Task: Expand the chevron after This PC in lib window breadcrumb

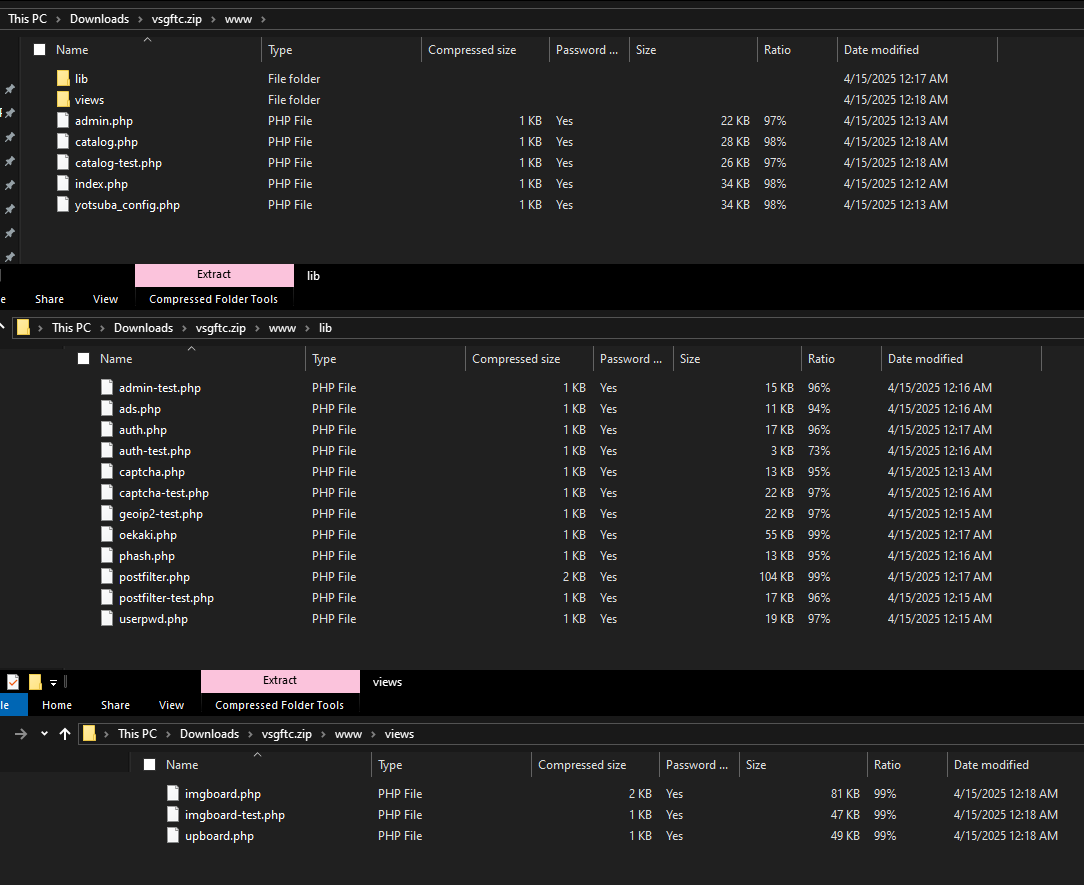Action: pyautogui.click(x=102, y=328)
